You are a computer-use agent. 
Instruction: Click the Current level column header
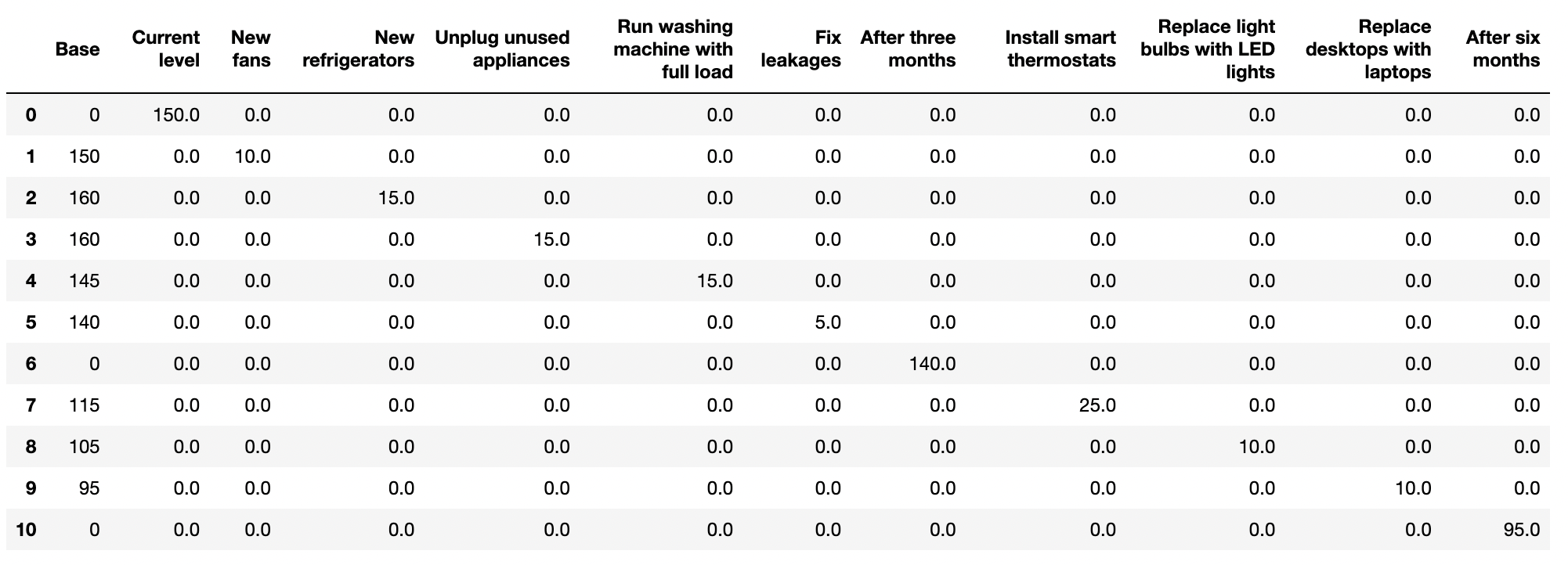coord(165,49)
